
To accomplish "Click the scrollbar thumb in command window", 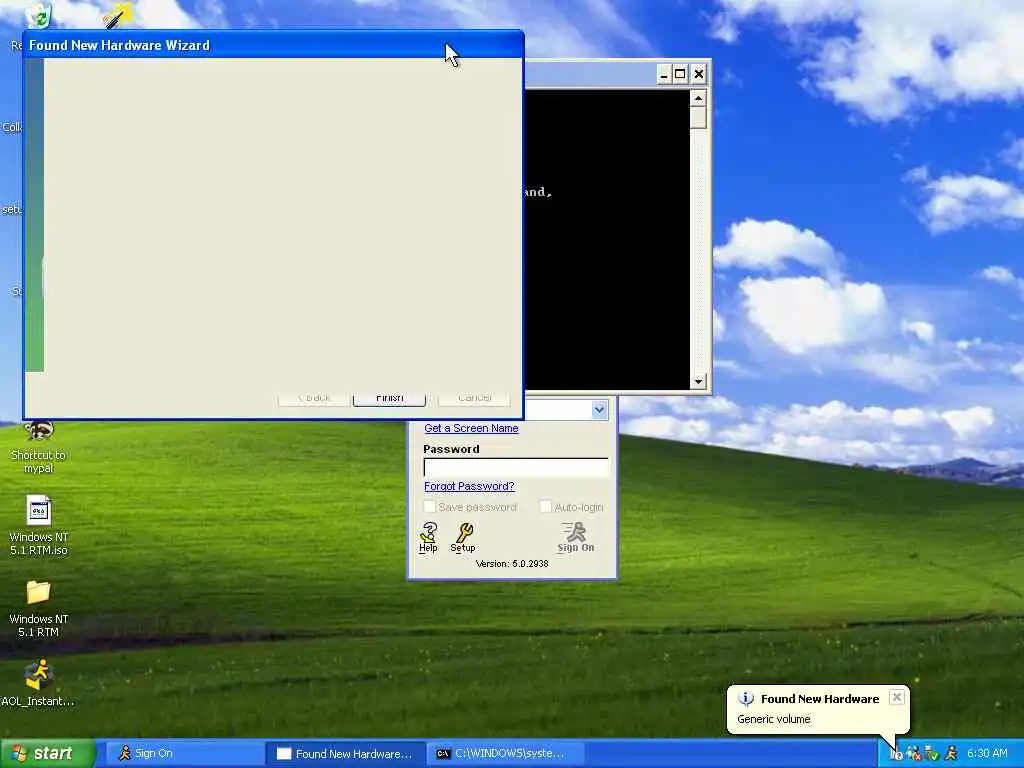I will (x=698, y=118).
